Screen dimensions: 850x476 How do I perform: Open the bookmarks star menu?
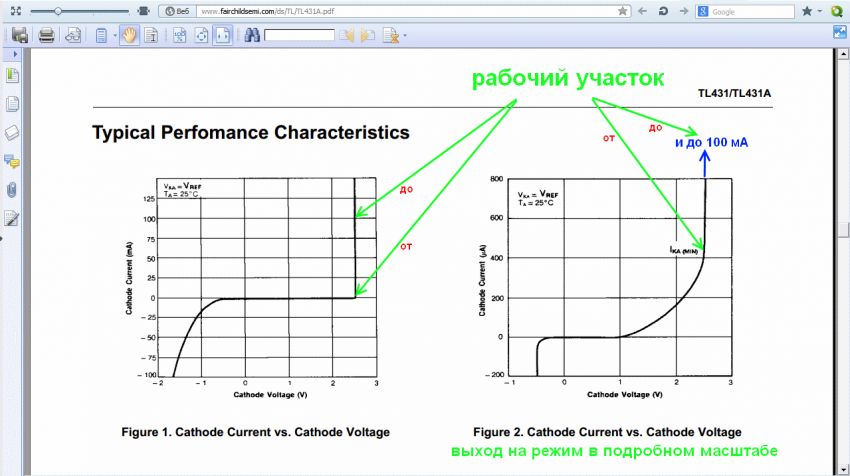tap(807, 11)
